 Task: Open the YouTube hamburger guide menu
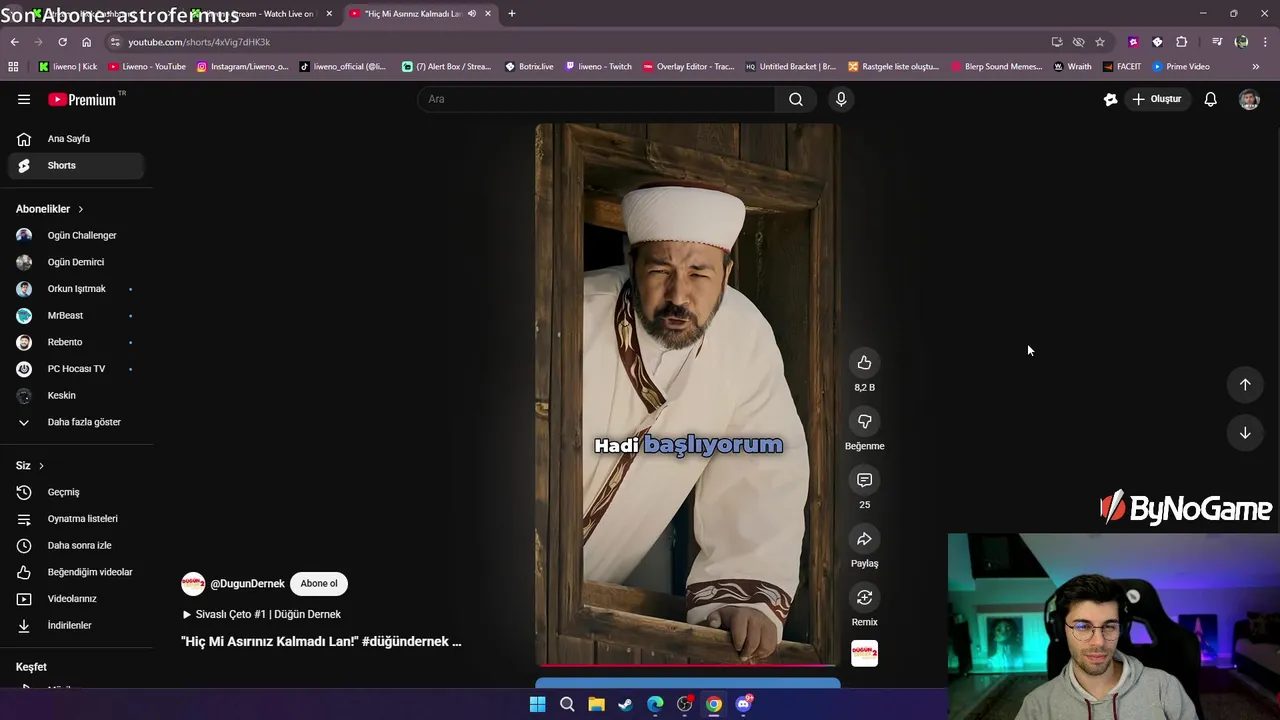pos(24,99)
